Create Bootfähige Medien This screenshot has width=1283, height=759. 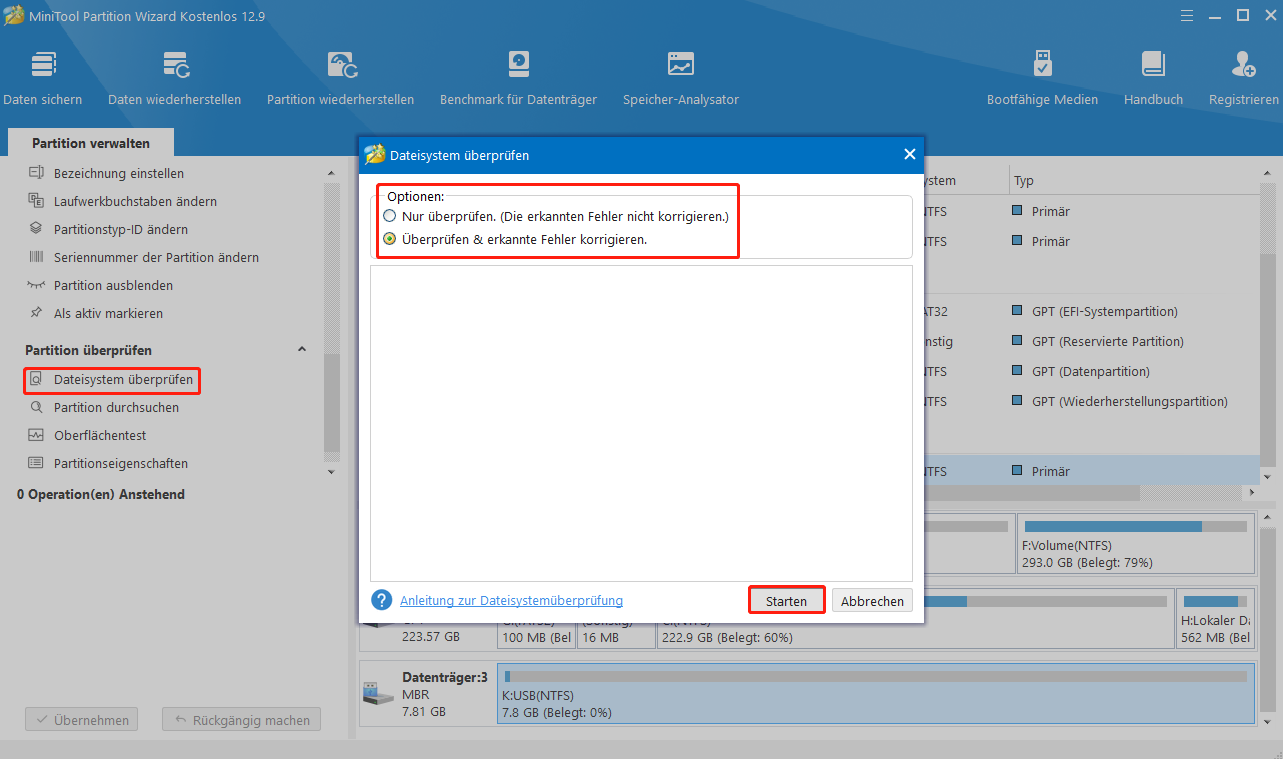pyautogui.click(x=1042, y=78)
